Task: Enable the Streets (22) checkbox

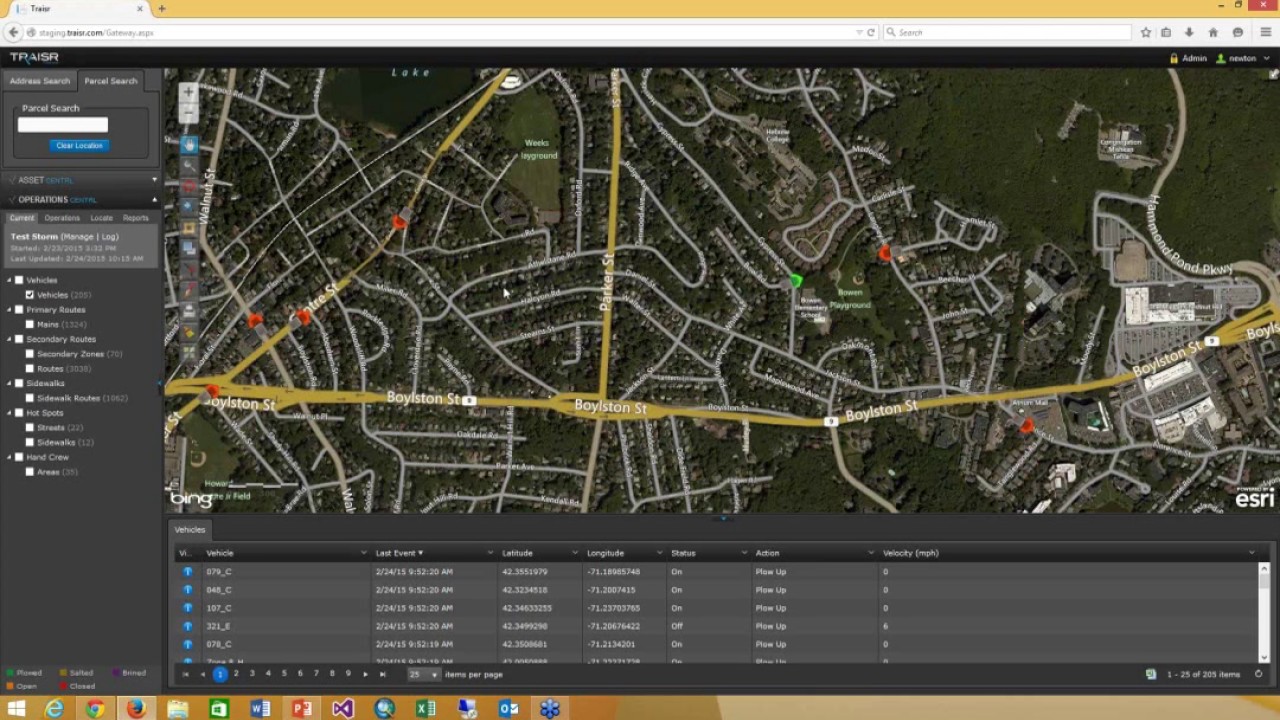Action: pos(30,428)
